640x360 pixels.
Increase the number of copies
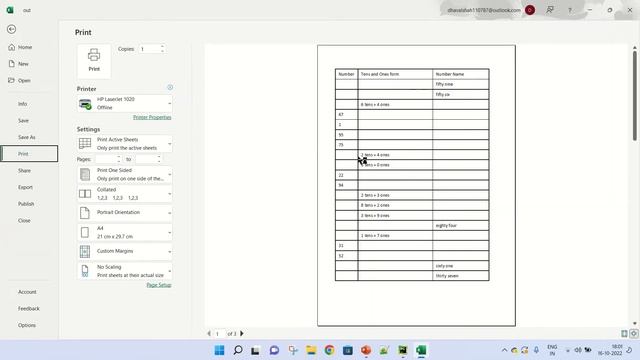[x=162, y=47]
